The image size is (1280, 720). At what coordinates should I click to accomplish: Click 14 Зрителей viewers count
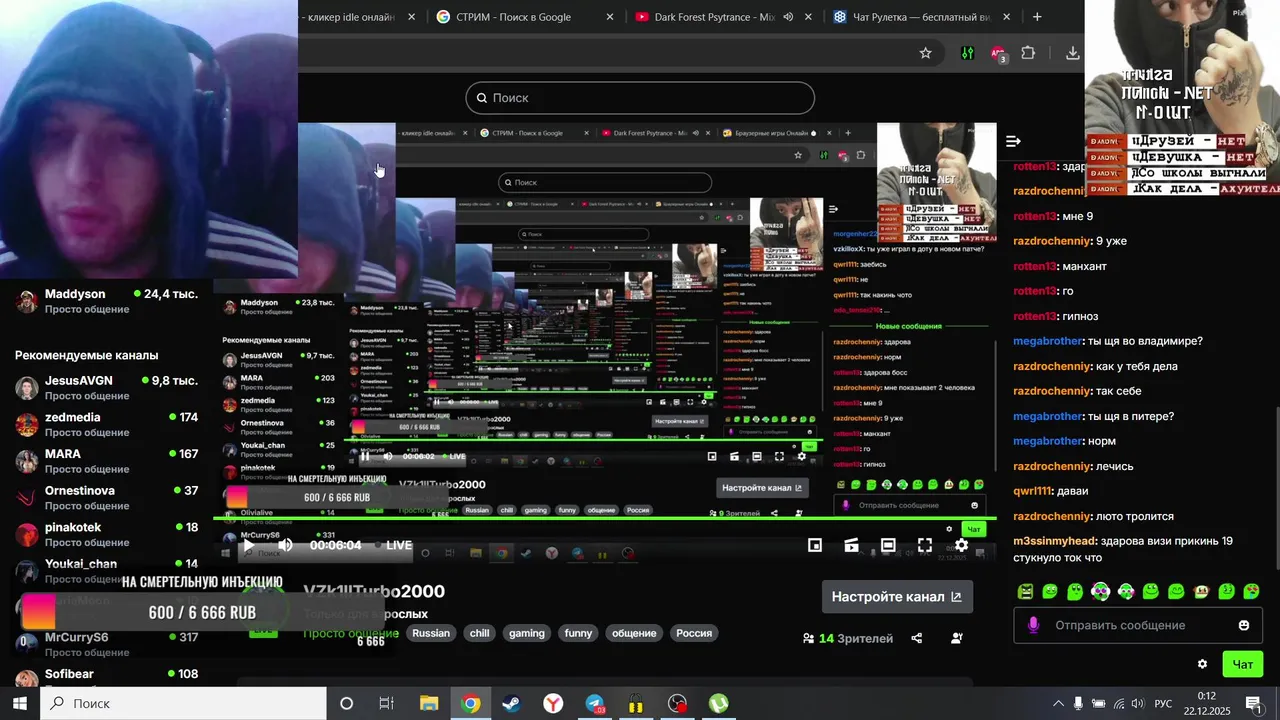pyautogui.click(x=847, y=638)
